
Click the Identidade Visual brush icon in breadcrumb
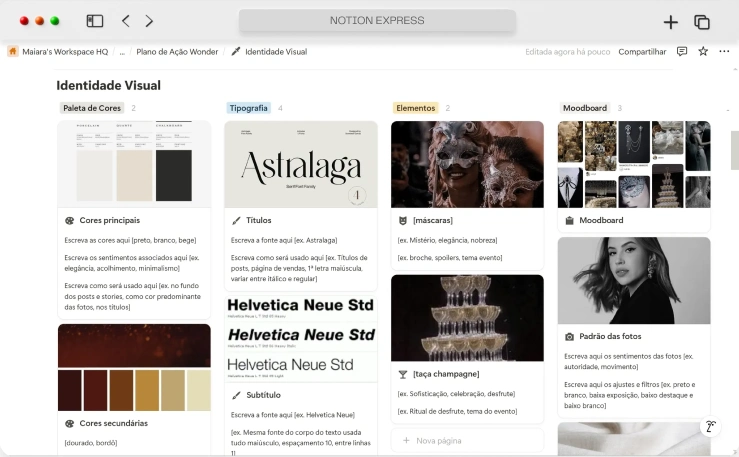tap(236, 51)
